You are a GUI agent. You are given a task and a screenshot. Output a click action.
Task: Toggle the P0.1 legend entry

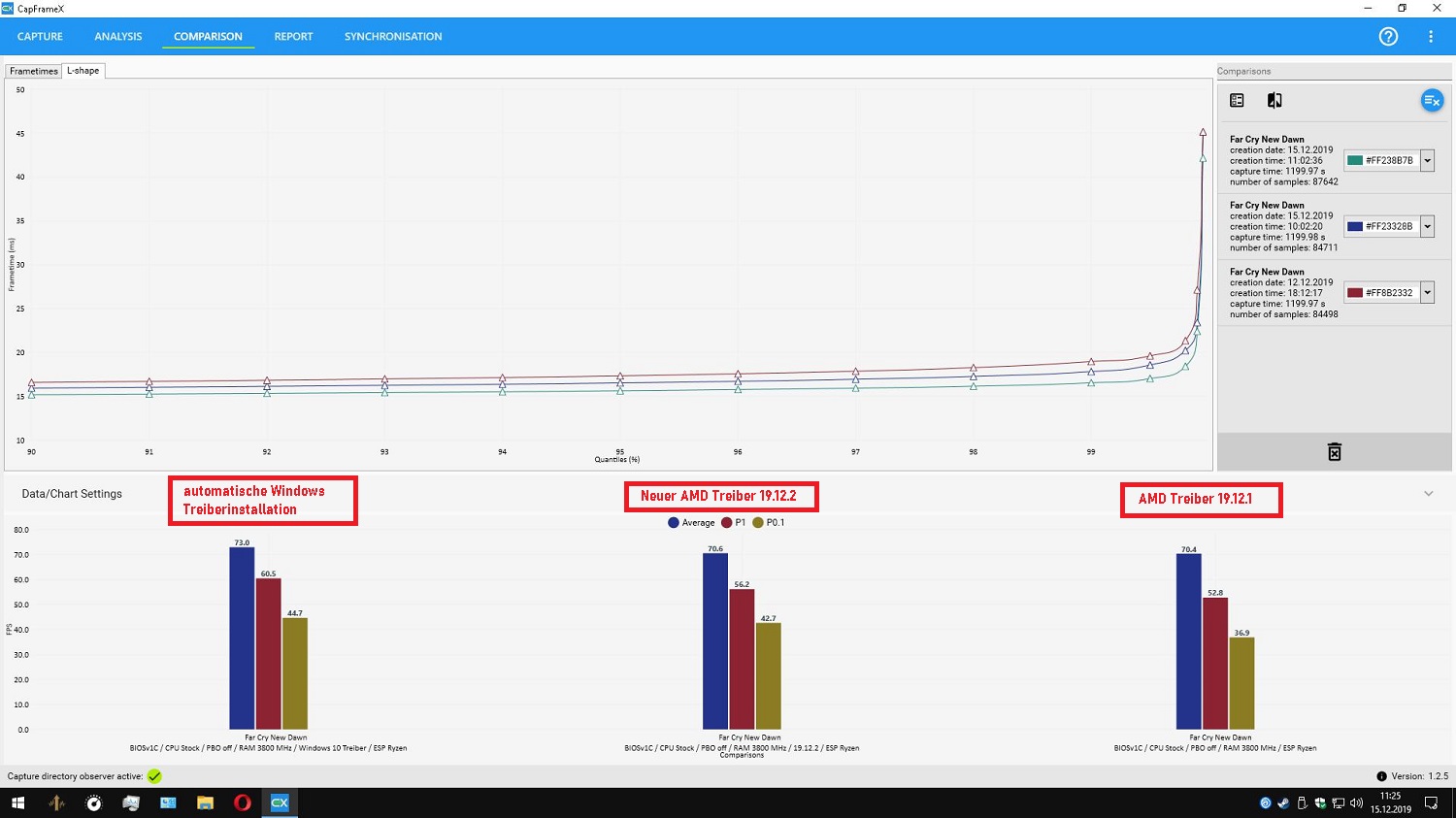(768, 523)
